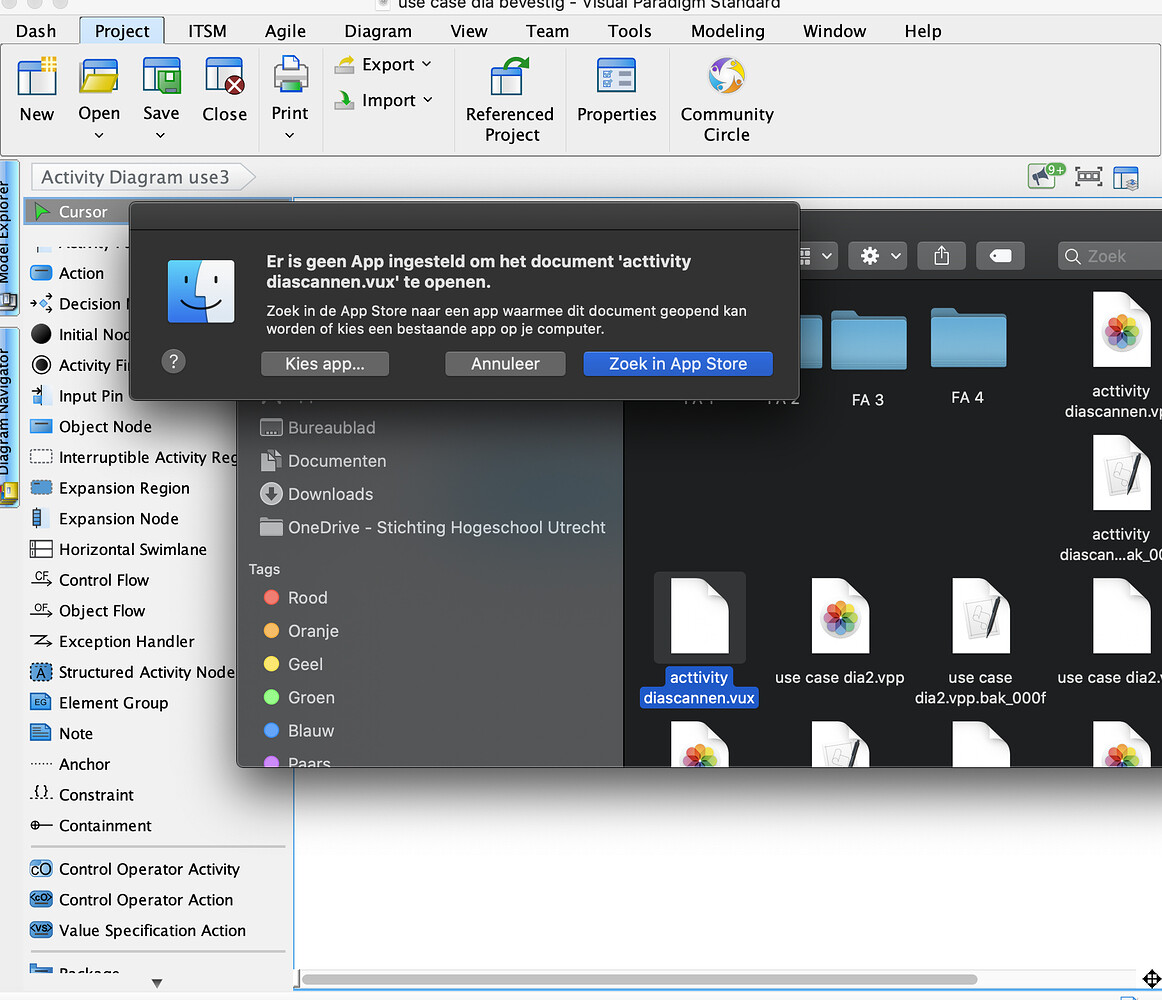
Task: Select the Exception Handler tool
Action: tap(113, 641)
